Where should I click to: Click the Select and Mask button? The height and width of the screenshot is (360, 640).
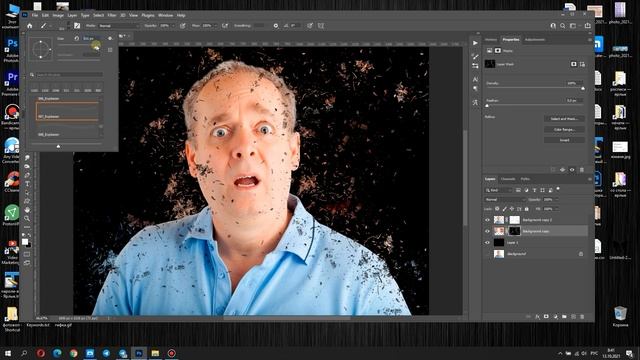[x=564, y=119]
